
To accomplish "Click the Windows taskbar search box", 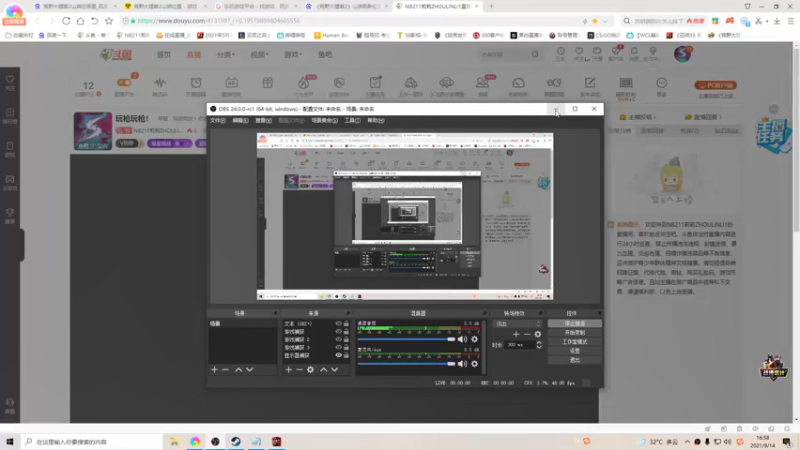I will (92, 442).
